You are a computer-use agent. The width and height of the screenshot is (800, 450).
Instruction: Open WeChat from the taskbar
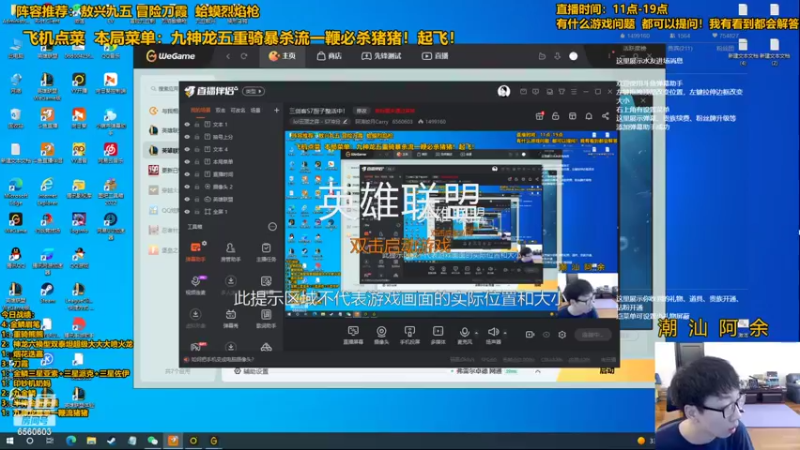click(x=153, y=441)
